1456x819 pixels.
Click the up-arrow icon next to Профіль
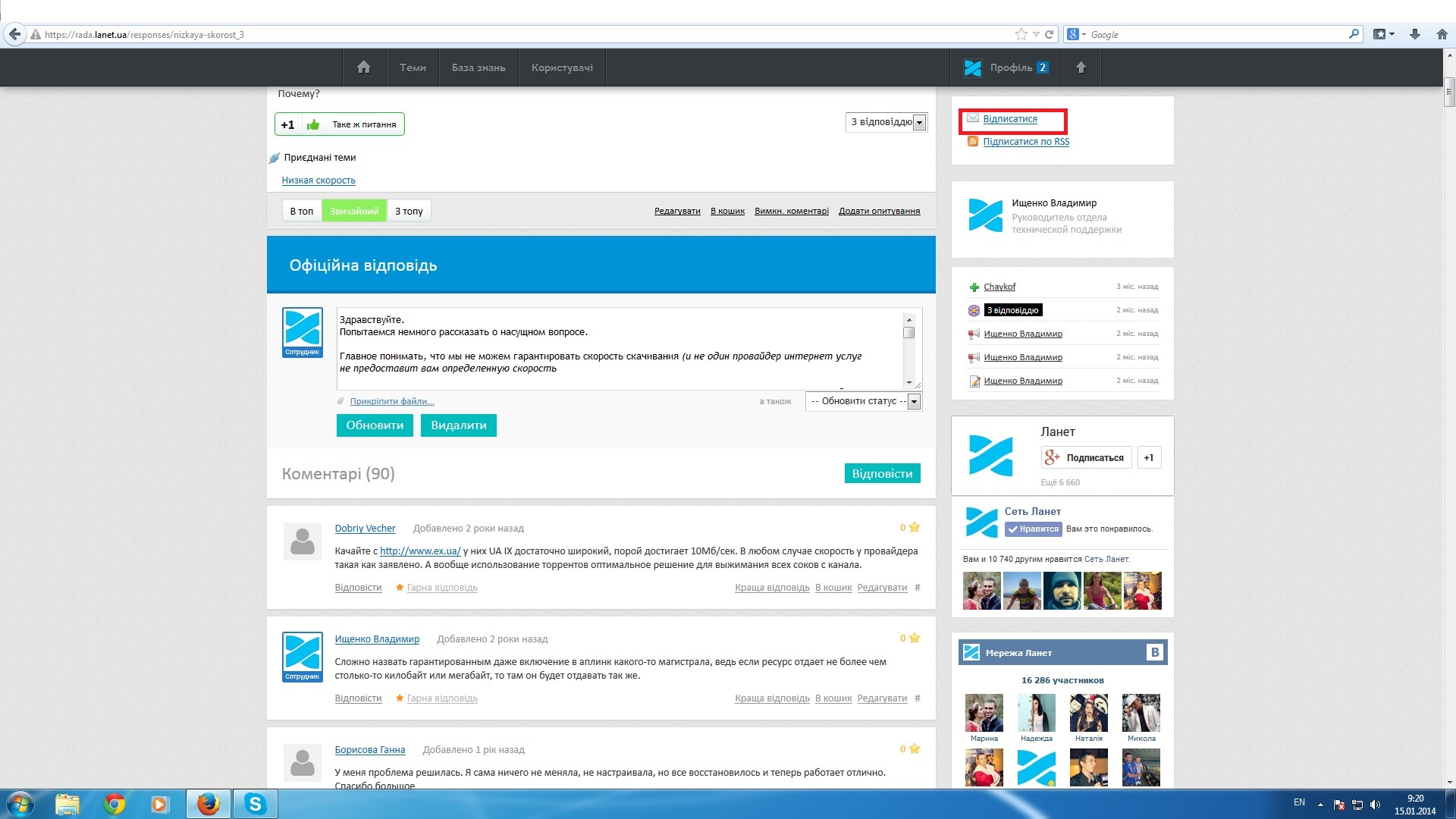[1081, 67]
